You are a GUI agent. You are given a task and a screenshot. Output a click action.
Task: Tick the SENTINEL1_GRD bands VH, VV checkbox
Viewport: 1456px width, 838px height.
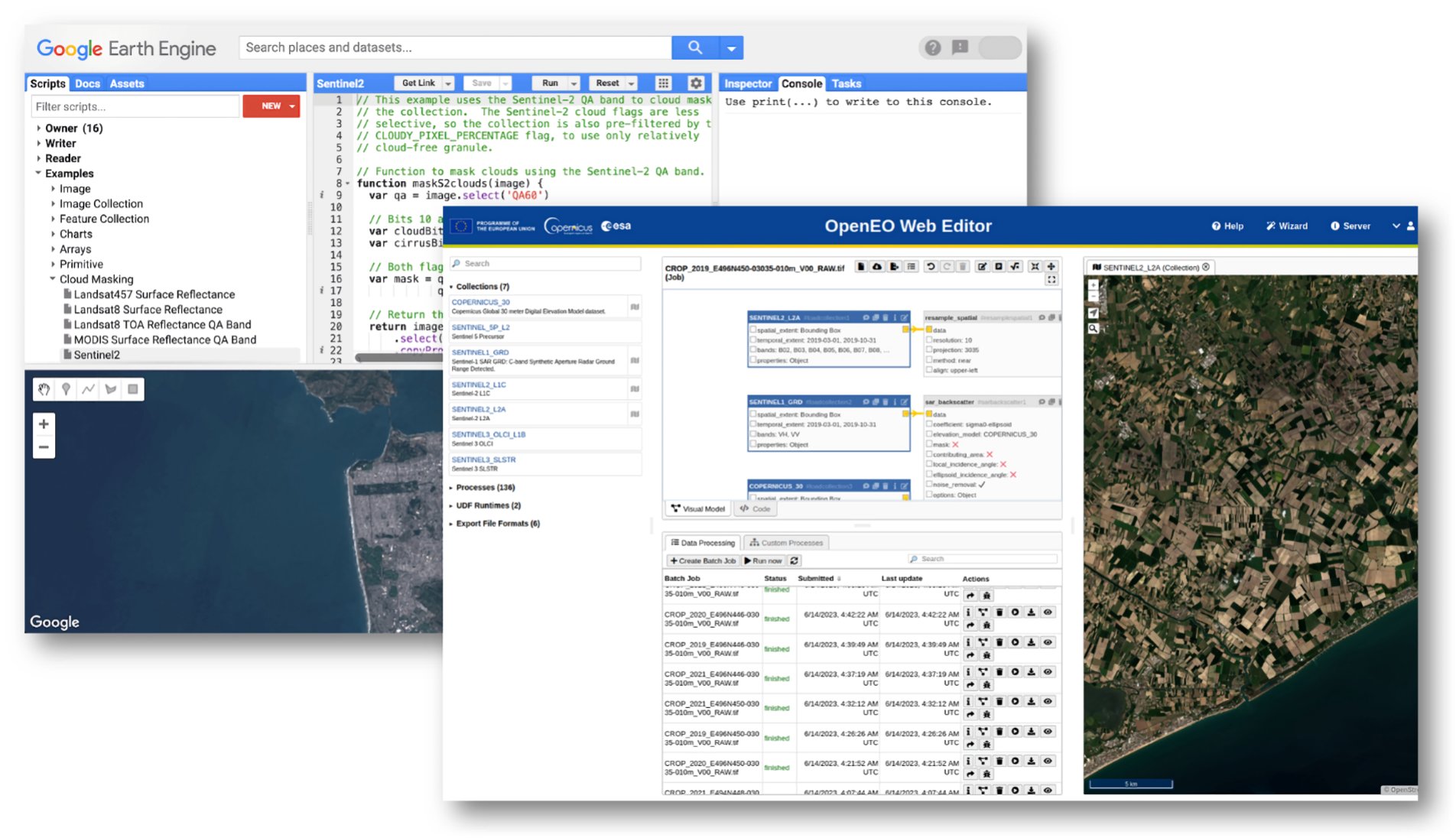752,434
